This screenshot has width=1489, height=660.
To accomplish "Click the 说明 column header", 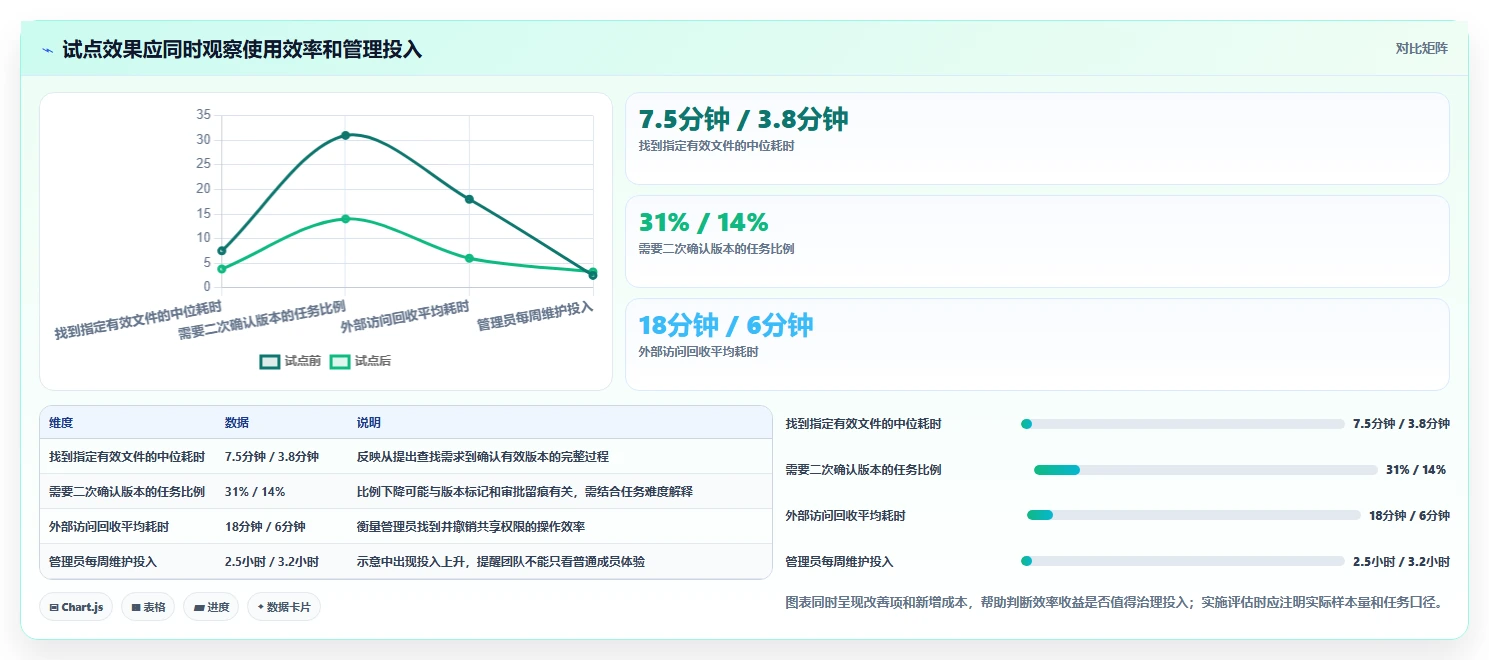I will point(369,423).
